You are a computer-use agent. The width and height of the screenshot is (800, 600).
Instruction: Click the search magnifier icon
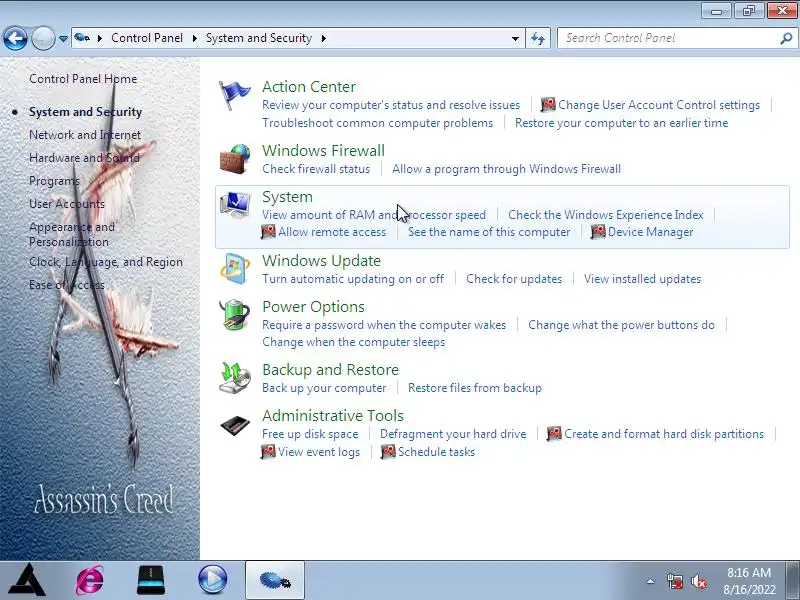786,38
